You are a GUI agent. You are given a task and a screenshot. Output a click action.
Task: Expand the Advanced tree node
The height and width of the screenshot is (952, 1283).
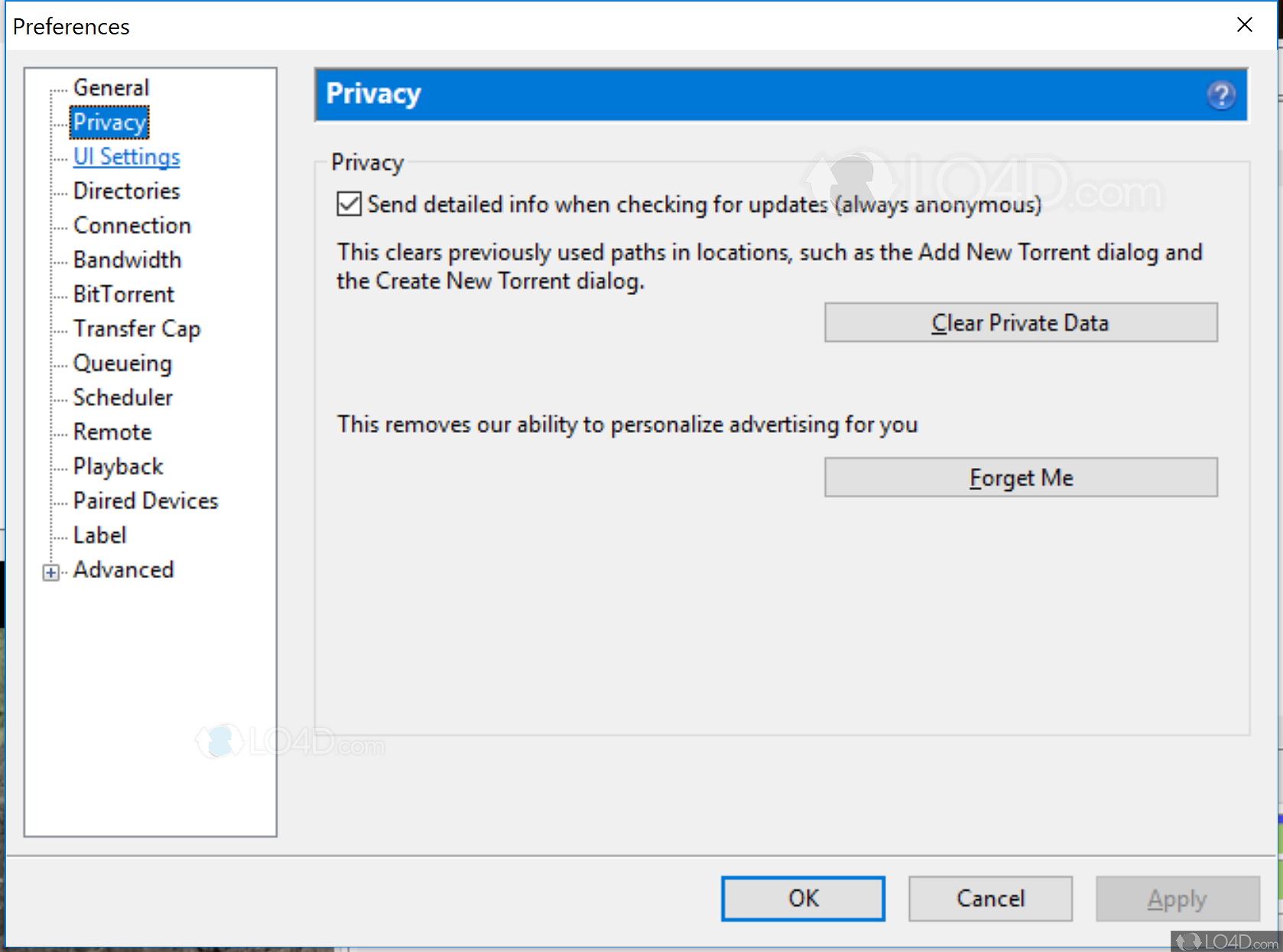(x=51, y=572)
